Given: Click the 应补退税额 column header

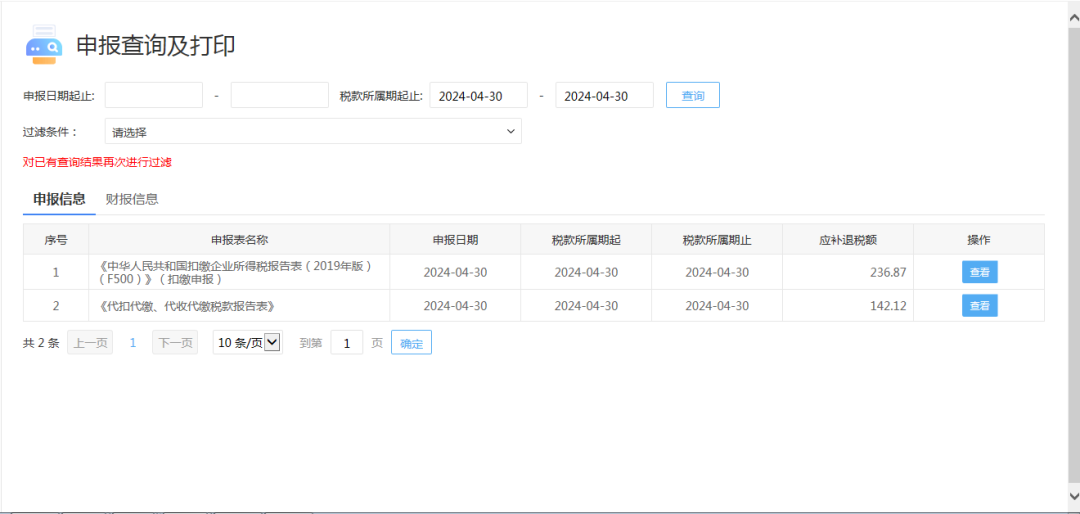Looking at the screenshot, I should point(848,240).
